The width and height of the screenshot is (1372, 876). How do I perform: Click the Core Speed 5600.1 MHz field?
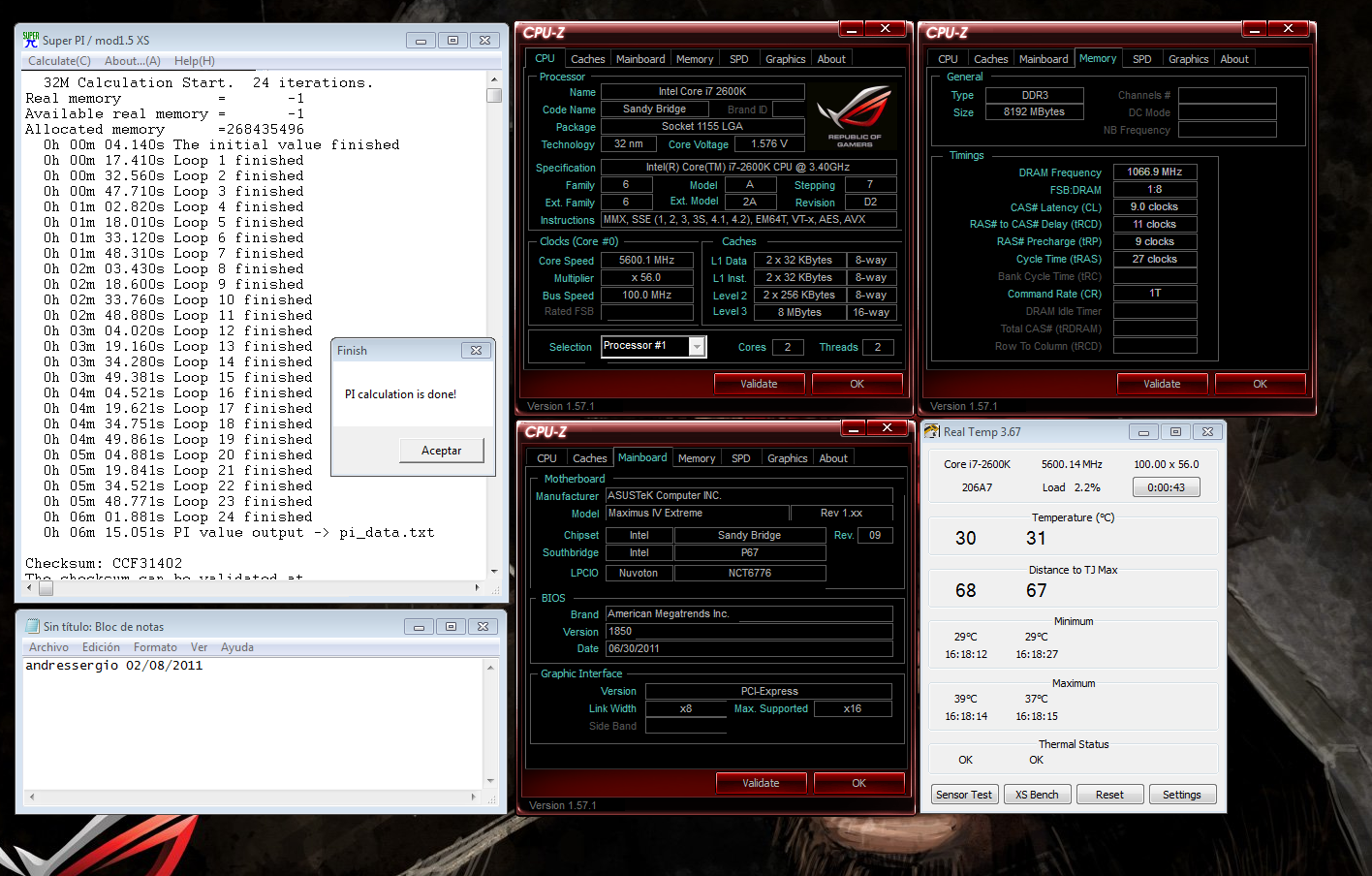click(646, 260)
